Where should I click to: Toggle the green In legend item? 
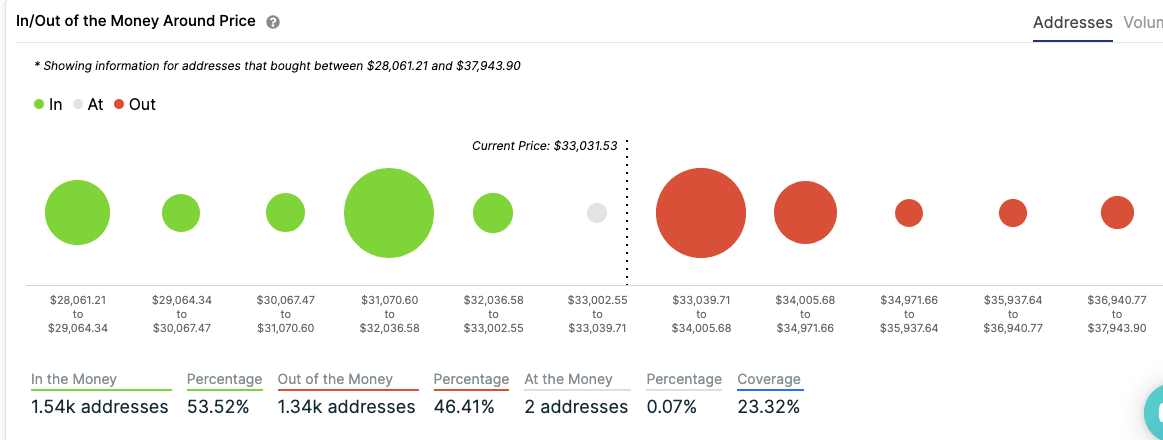click(48, 104)
